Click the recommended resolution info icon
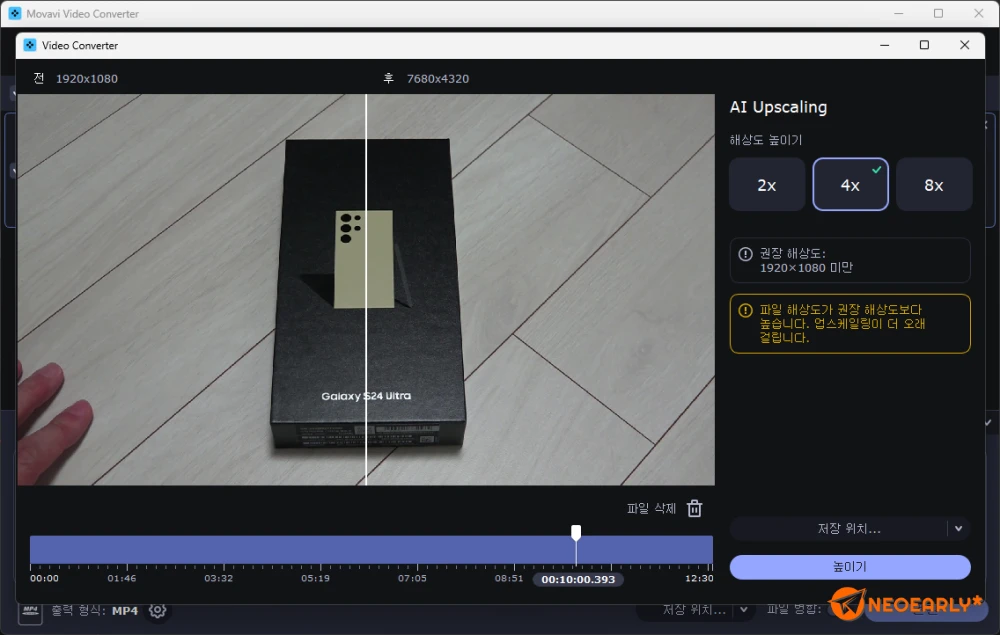This screenshot has height=635, width=1000. [x=745, y=254]
